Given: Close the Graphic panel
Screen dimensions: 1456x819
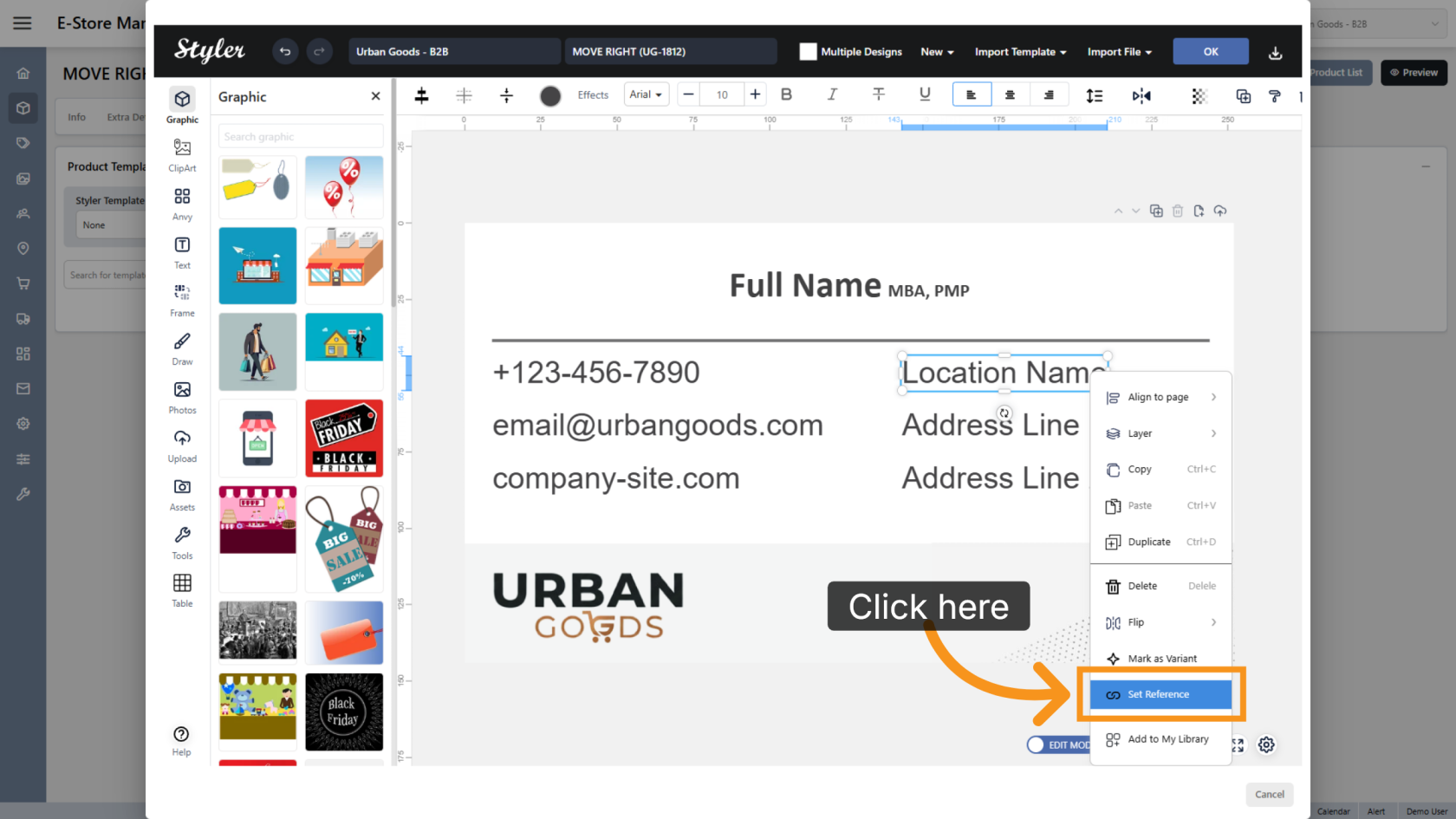Looking at the screenshot, I should pos(375,96).
